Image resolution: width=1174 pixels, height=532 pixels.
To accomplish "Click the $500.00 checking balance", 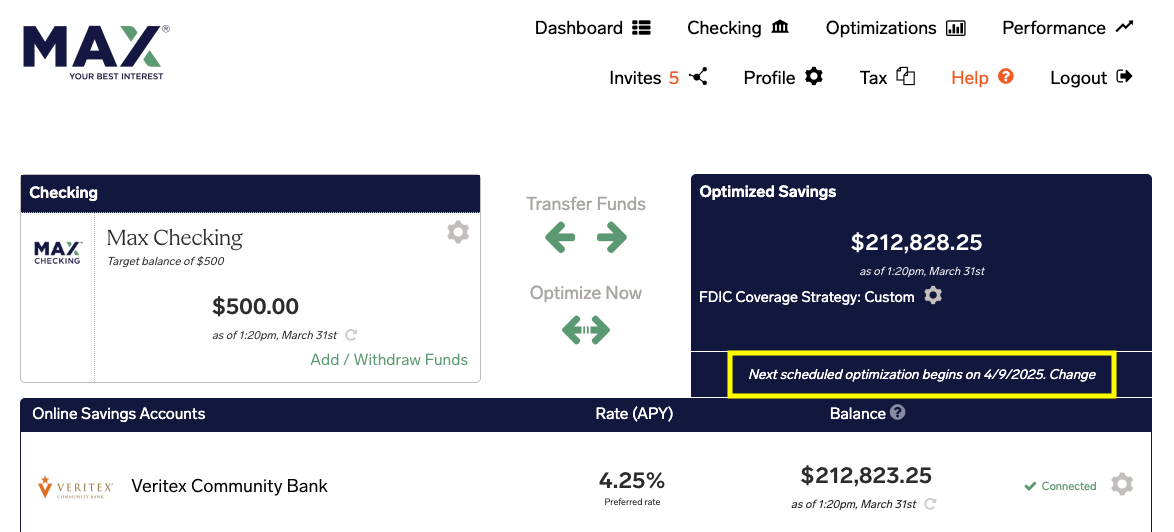I will (255, 307).
